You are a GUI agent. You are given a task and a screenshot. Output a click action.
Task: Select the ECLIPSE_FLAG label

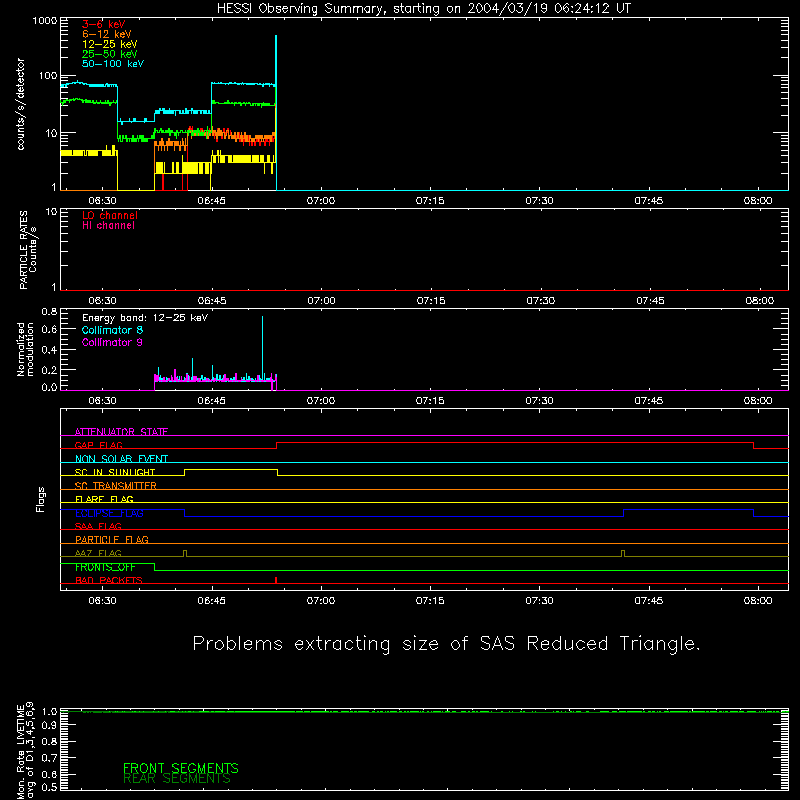109,513
